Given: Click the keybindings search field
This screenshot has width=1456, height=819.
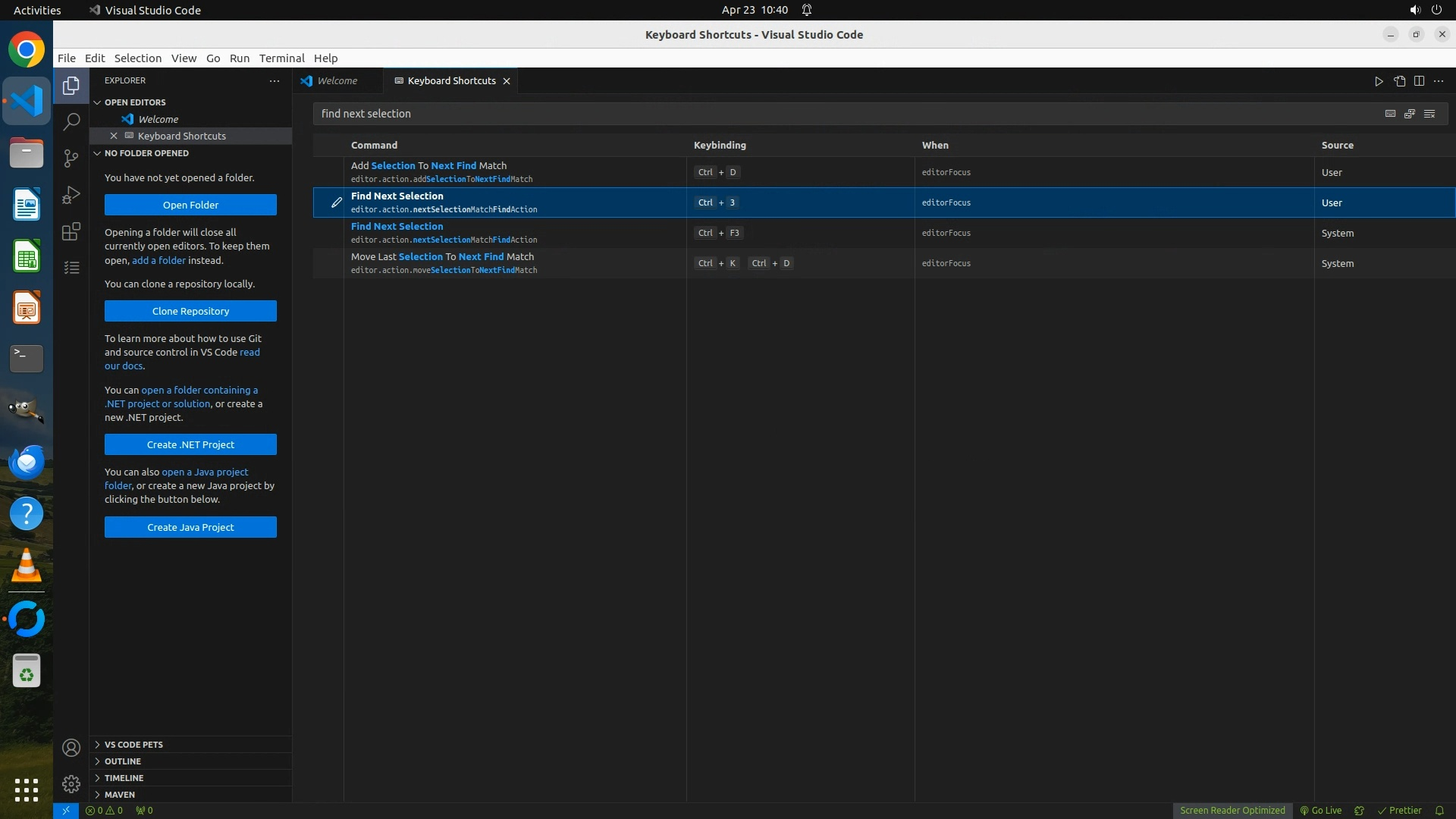Looking at the screenshot, I should (834, 114).
